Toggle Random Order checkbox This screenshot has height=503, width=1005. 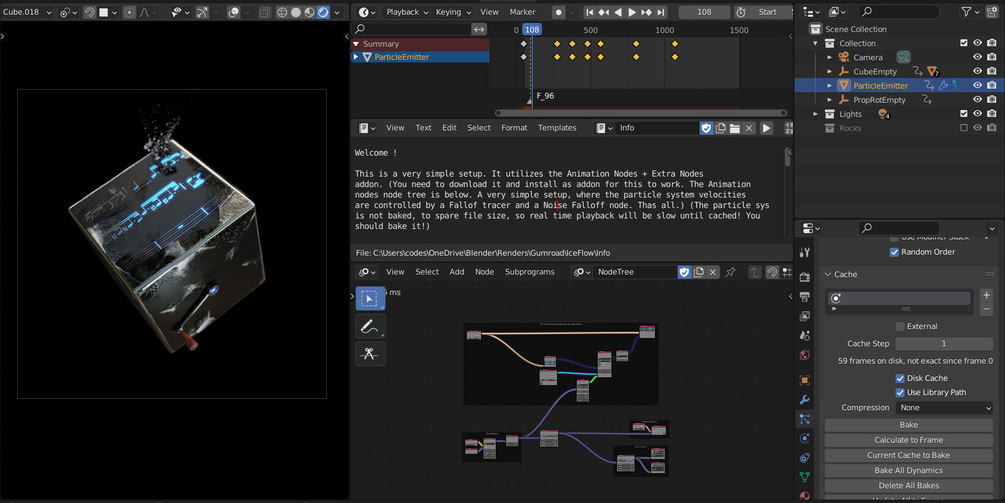[x=894, y=252]
